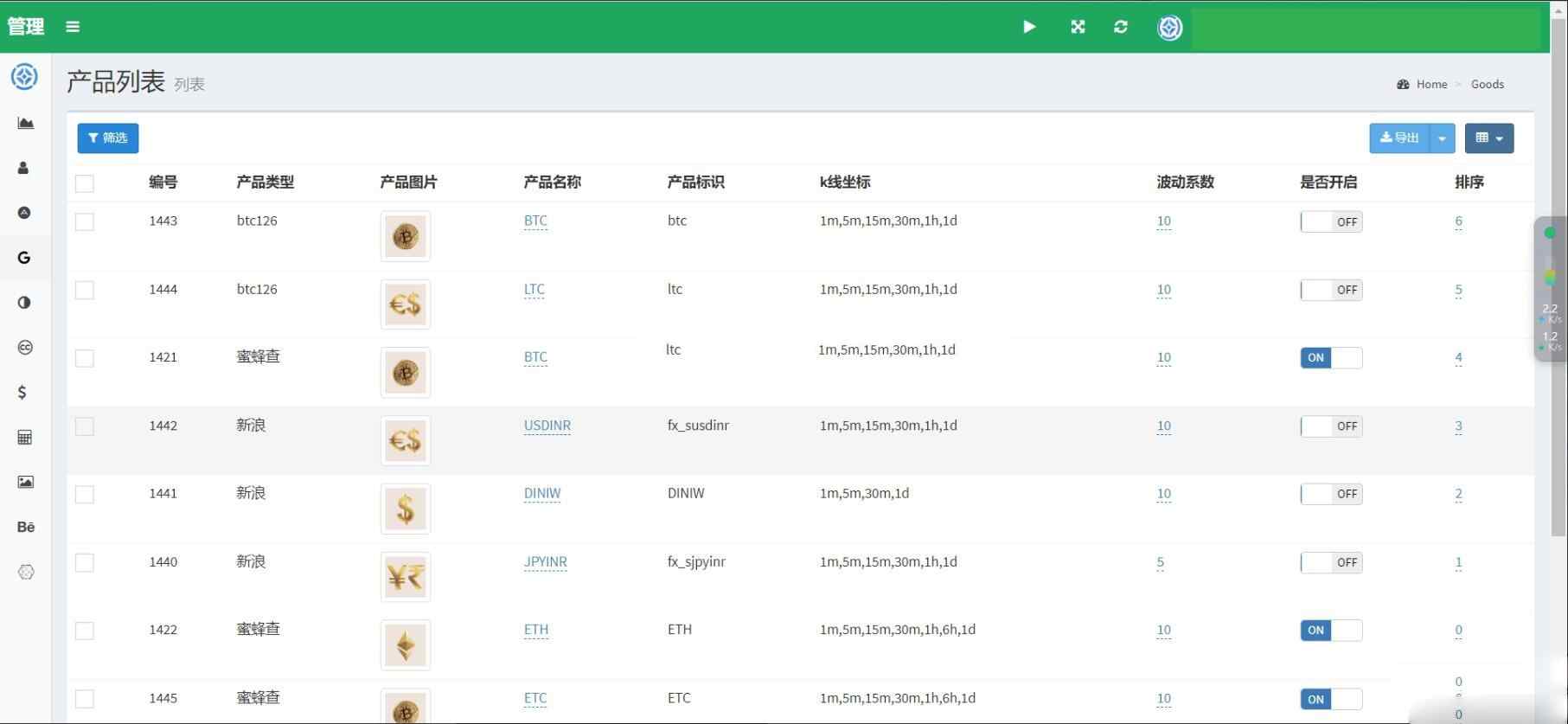This screenshot has width=1568, height=724.
Task: Click the yen-rupee image of JPYINR
Action: (x=406, y=577)
